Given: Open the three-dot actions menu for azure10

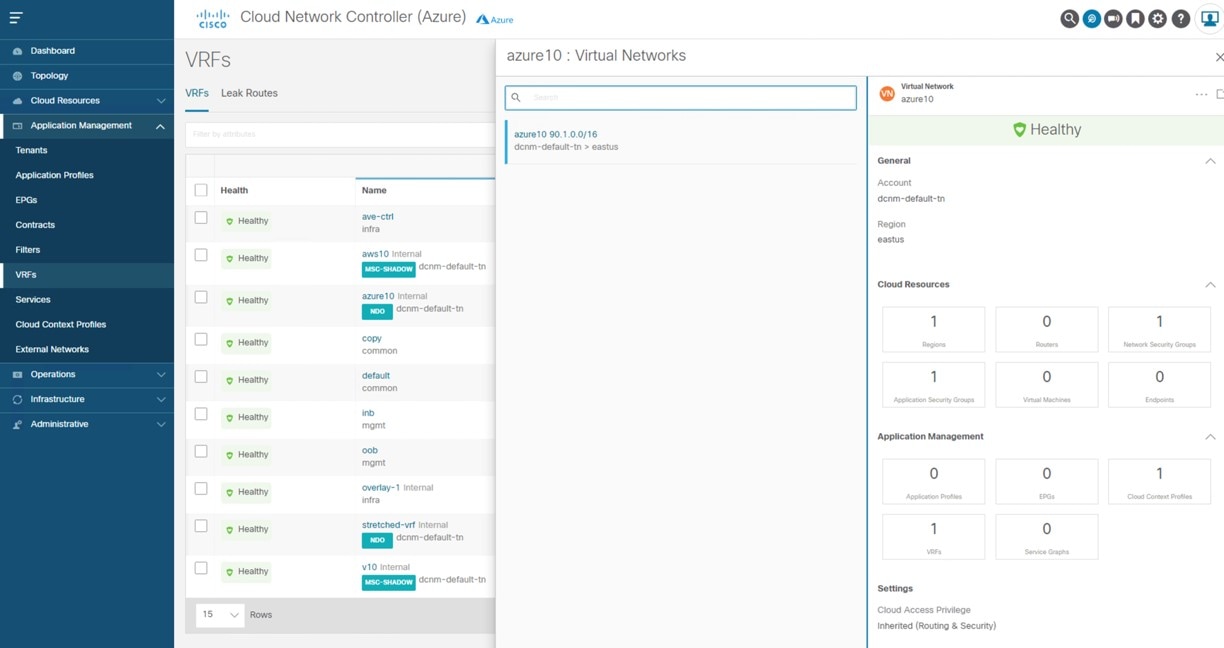Looking at the screenshot, I should click(1201, 95).
